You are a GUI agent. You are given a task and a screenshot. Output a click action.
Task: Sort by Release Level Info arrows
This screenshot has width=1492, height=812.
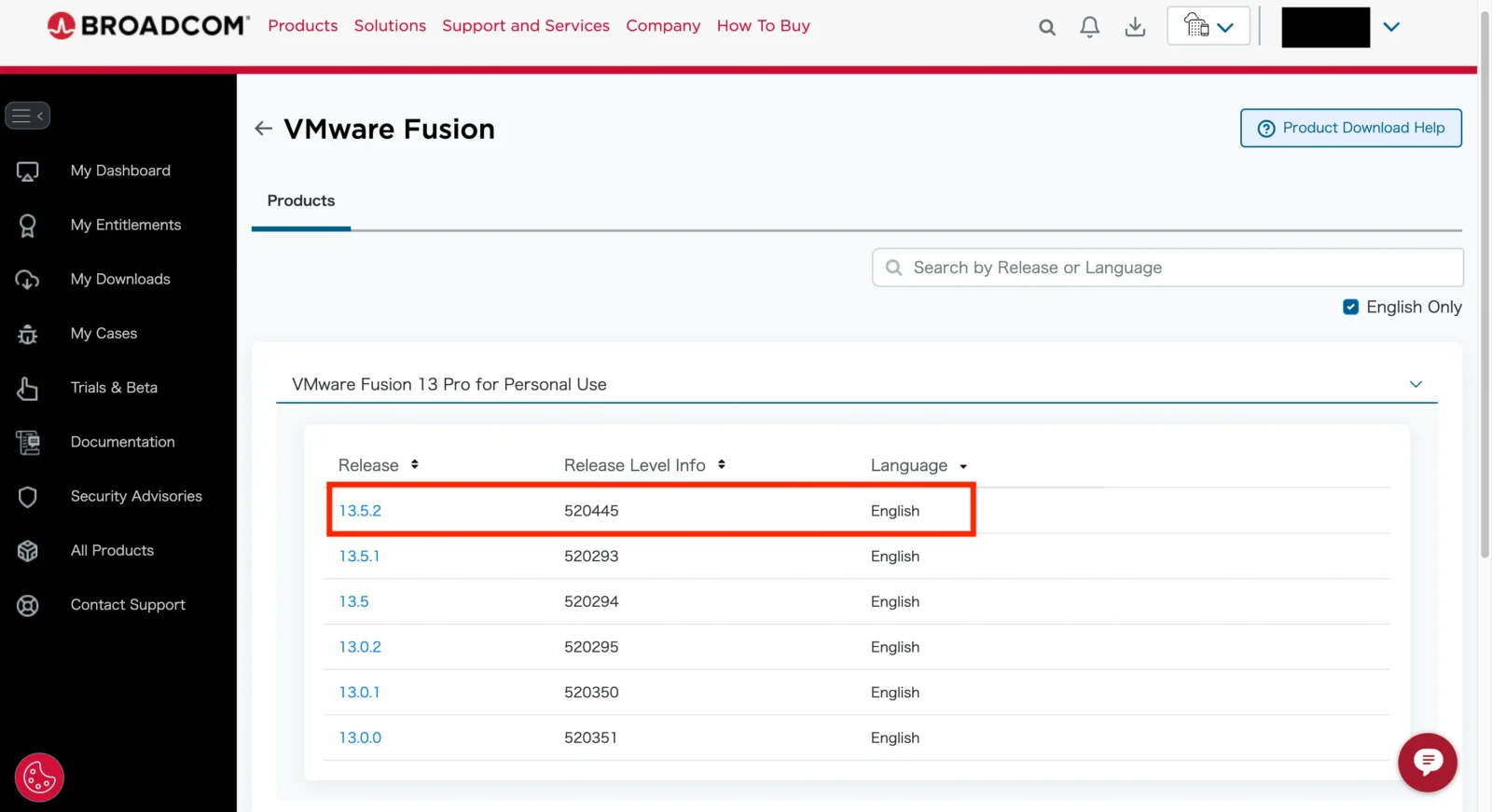pyautogui.click(x=722, y=464)
